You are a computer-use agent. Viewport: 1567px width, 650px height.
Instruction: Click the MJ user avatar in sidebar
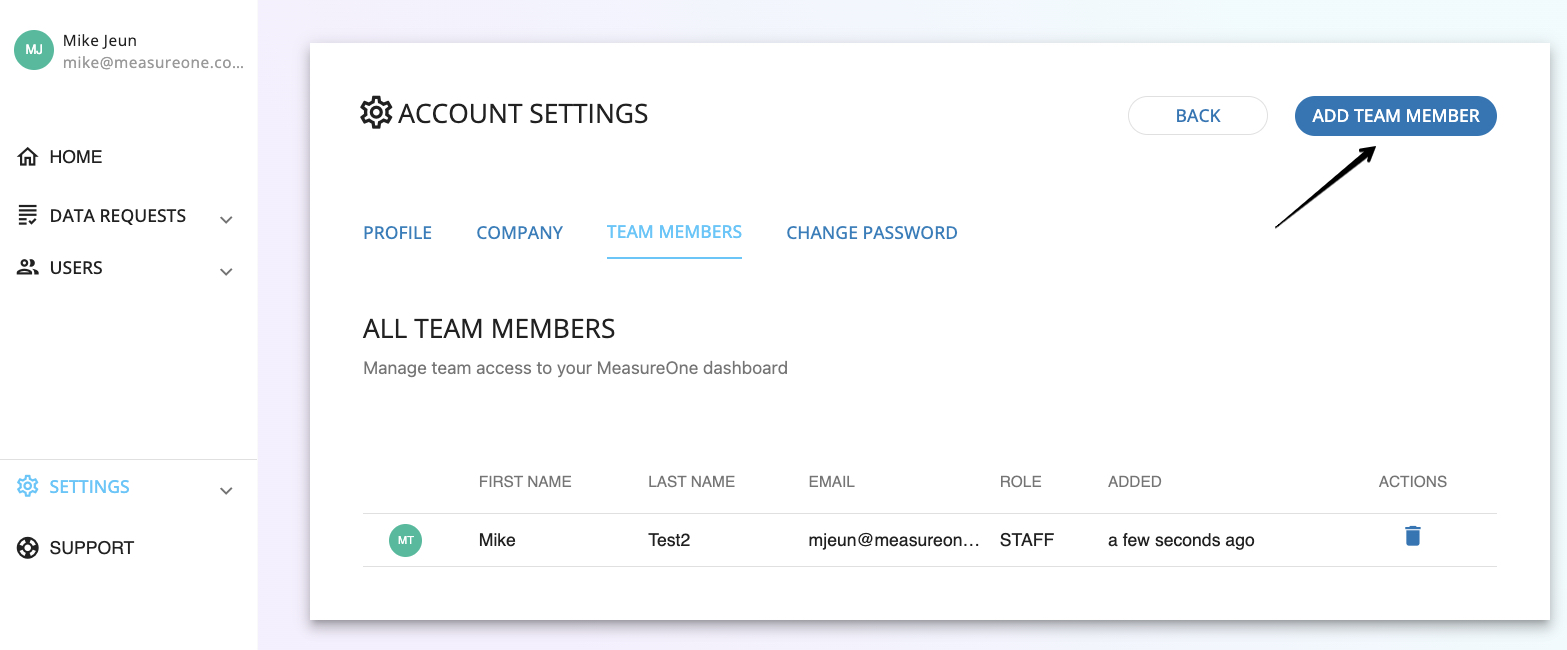point(34,50)
